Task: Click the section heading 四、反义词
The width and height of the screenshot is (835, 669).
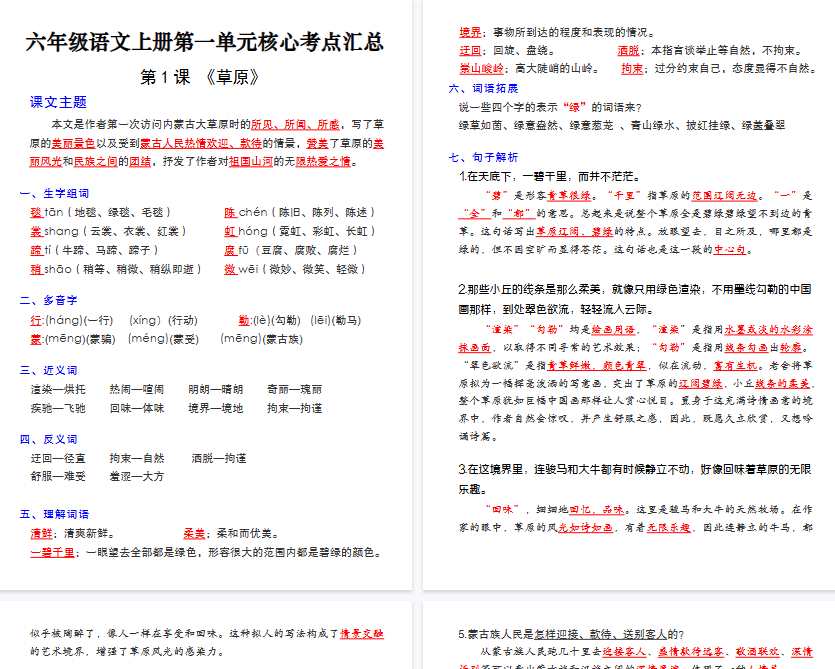Action: point(48,439)
